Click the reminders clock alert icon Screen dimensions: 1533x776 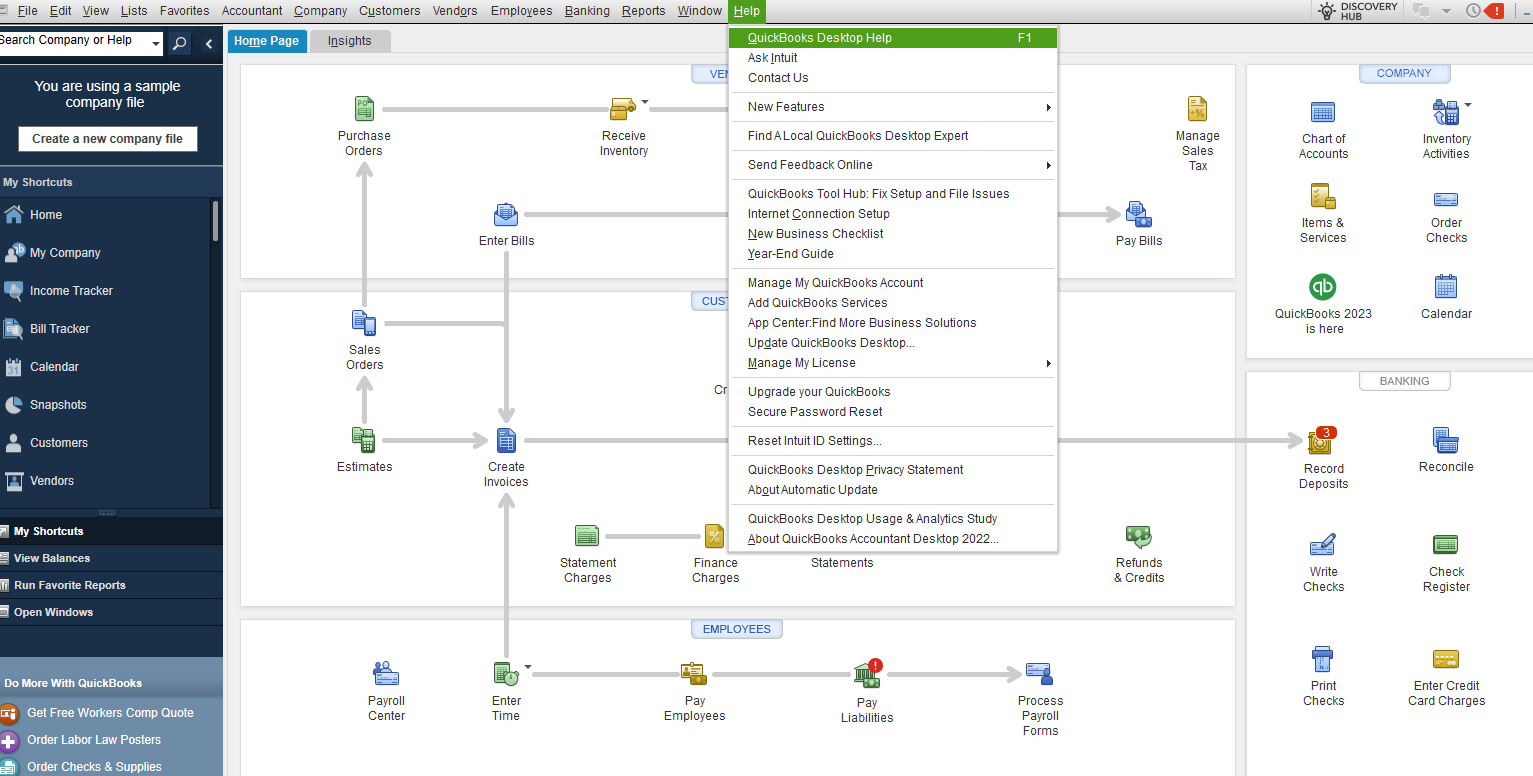pyautogui.click(x=1484, y=11)
